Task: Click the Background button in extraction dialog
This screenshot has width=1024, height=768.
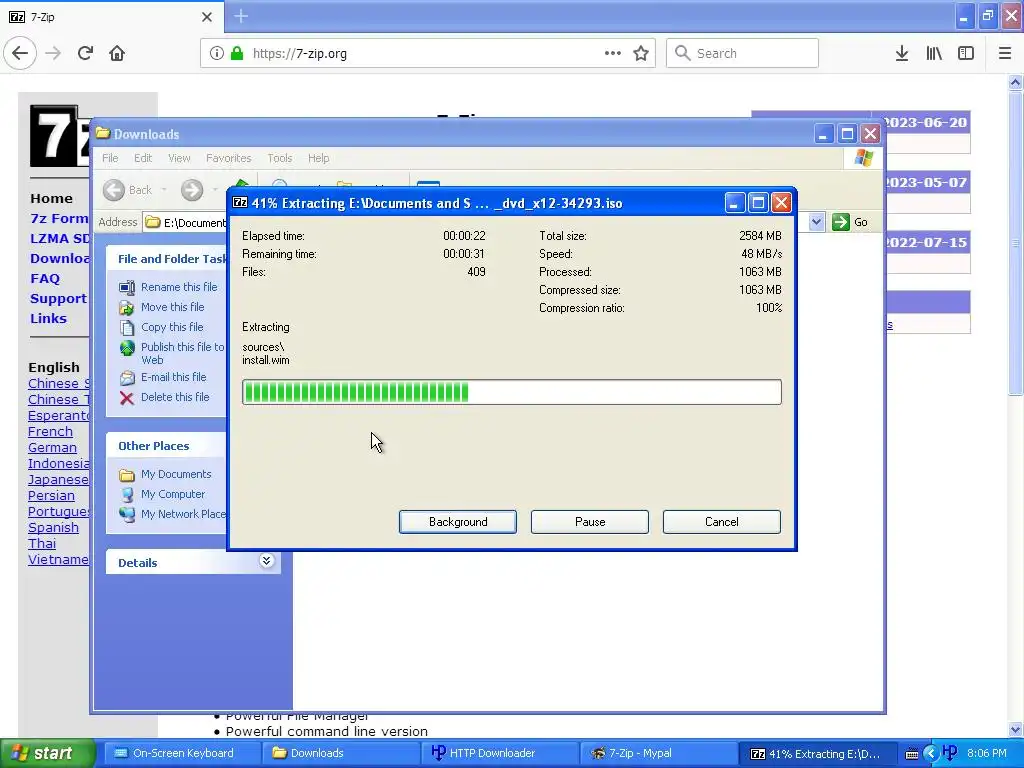Action: click(x=458, y=522)
